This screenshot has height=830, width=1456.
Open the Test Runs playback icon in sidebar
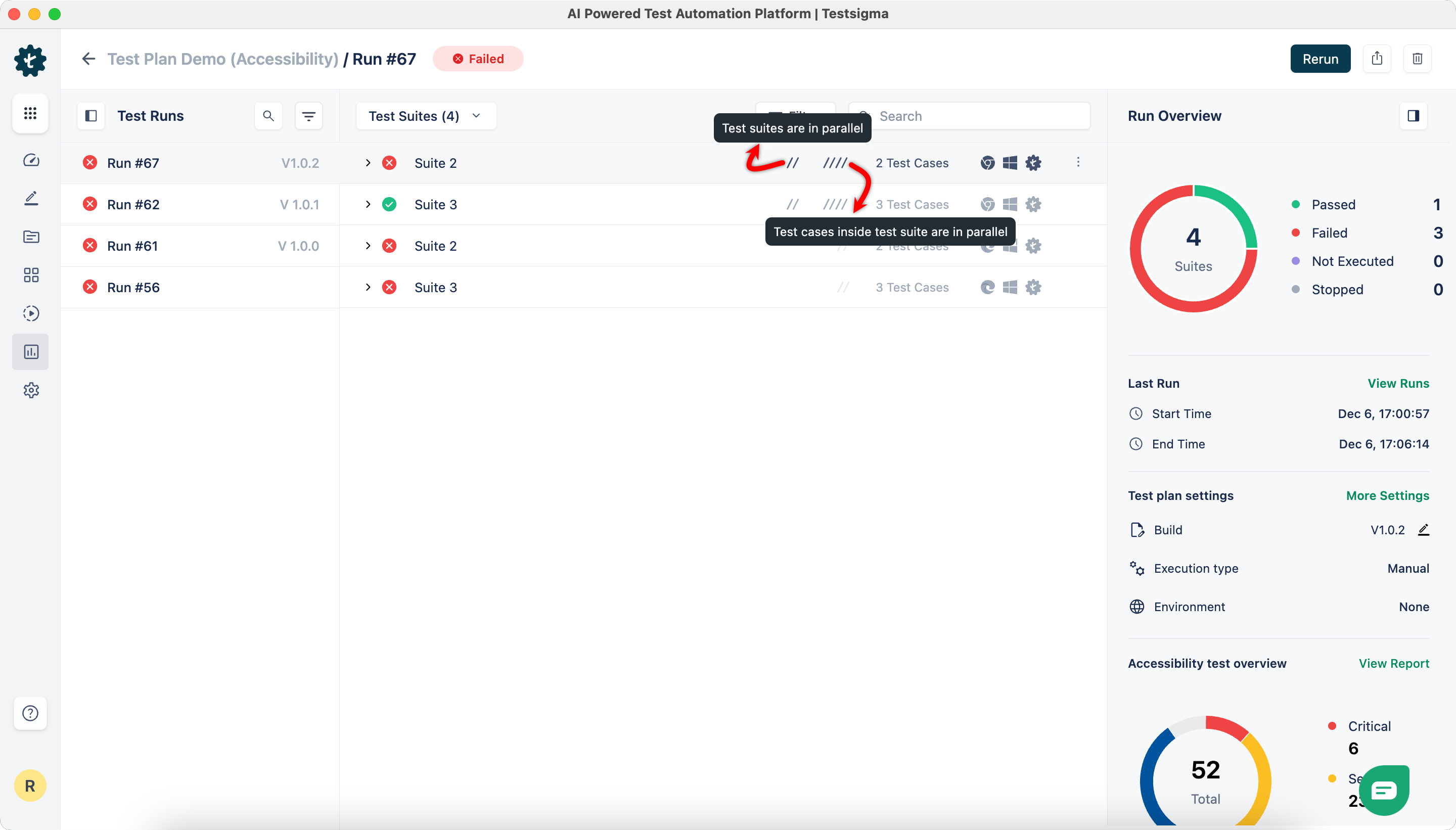(31, 313)
